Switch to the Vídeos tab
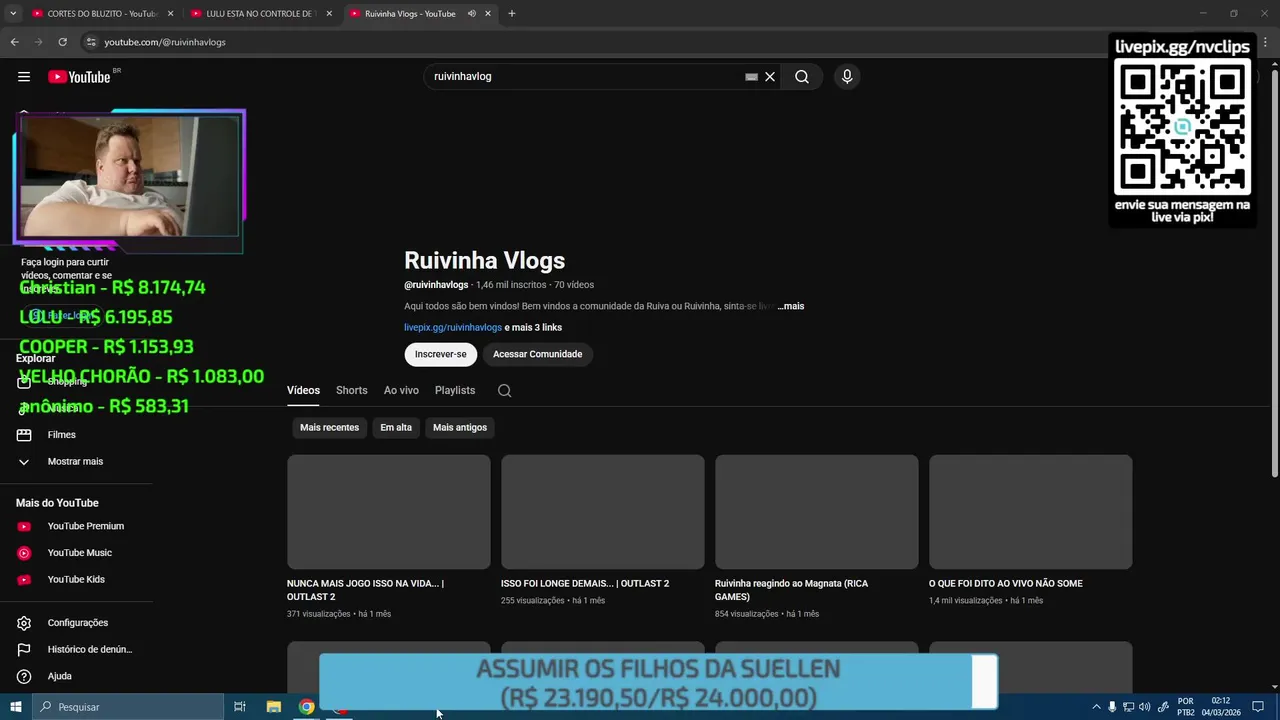The width and height of the screenshot is (1280, 720). coord(303,391)
